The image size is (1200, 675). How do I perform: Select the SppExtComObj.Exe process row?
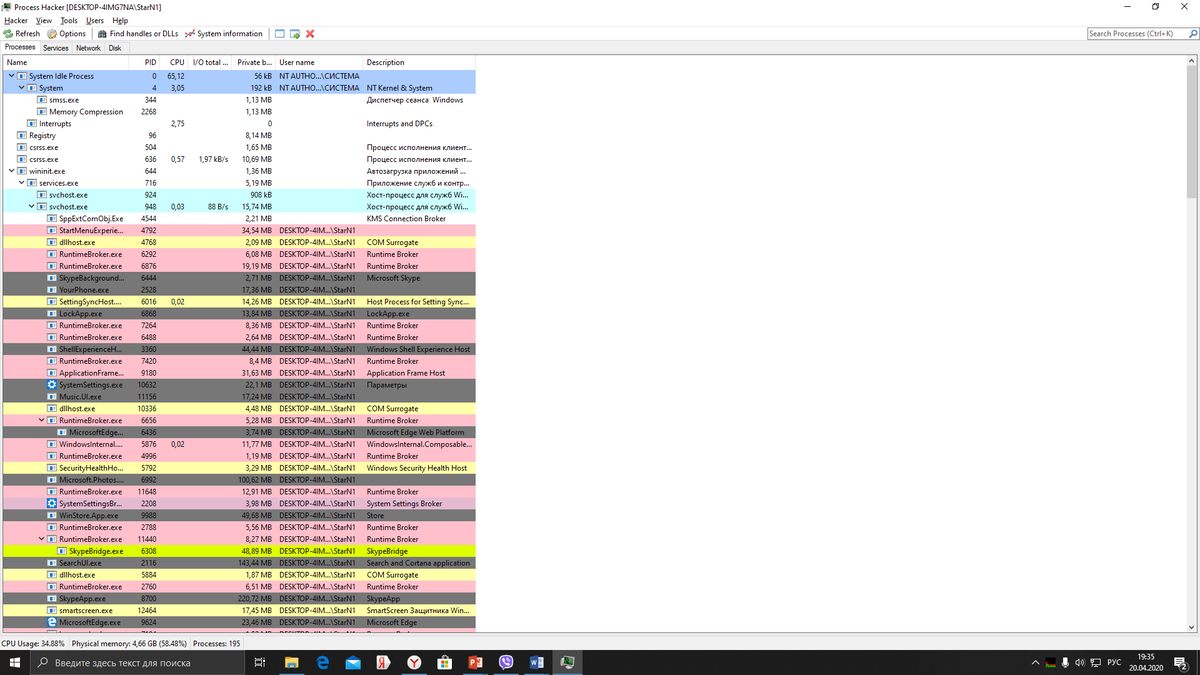tap(238, 219)
